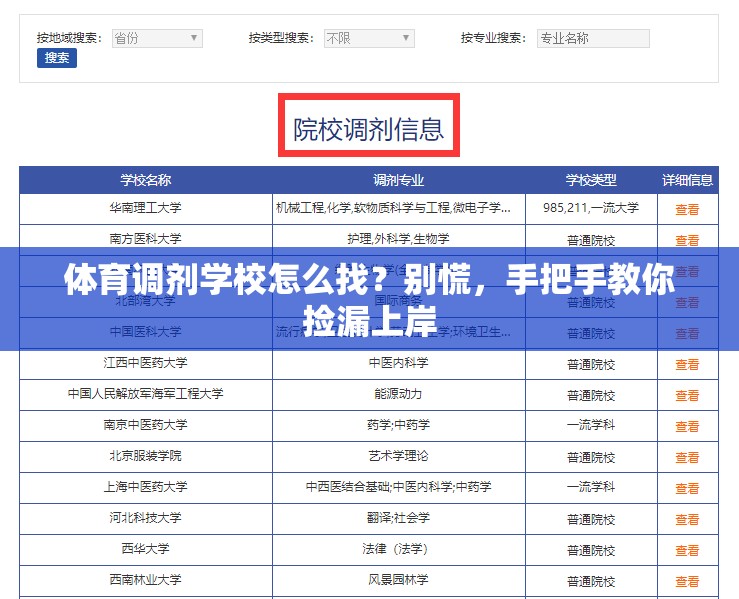Click the 按类型搜索 label

coord(281,38)
